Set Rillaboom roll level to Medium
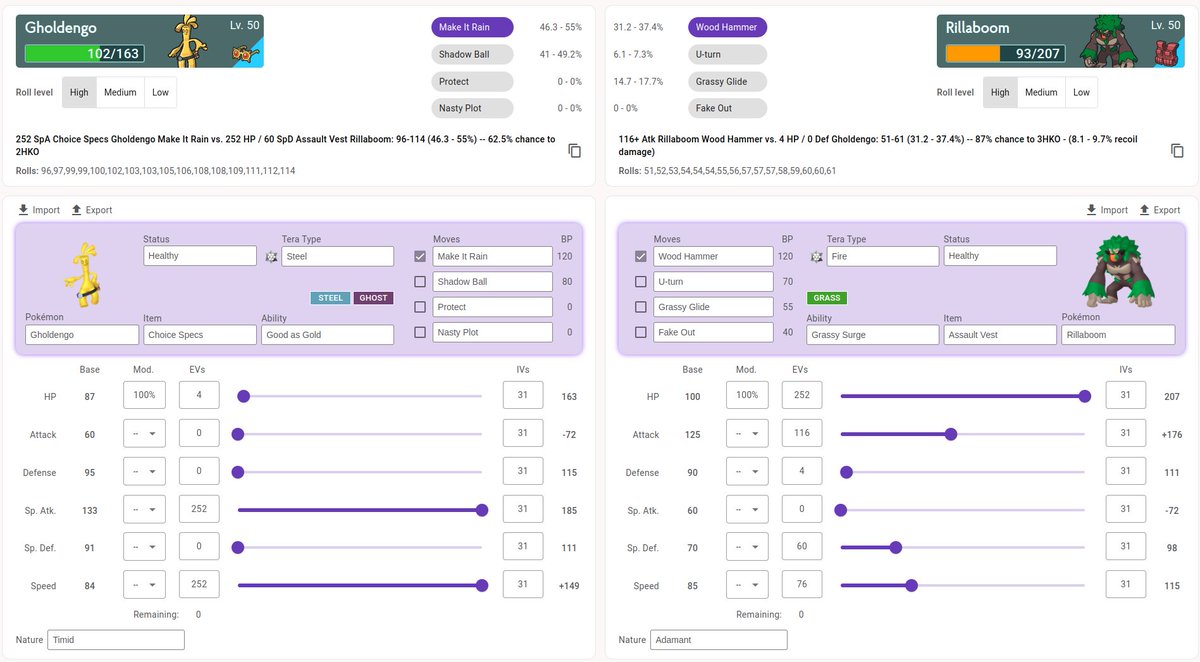This screenshot has width=1200, height=662. click(x=1041, y=92)
